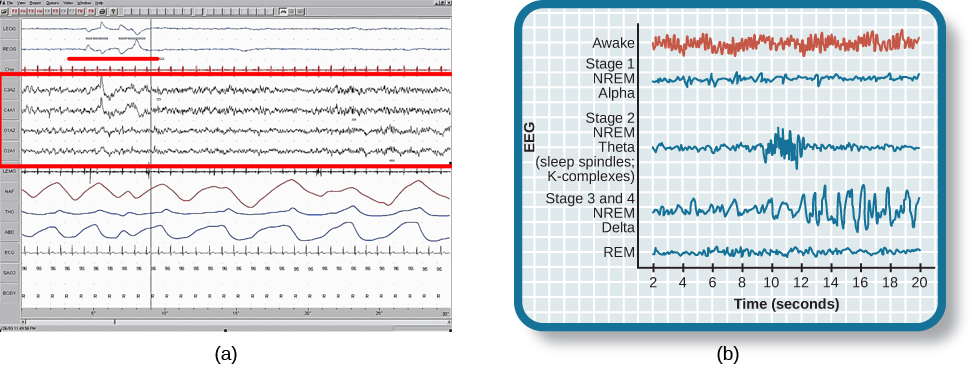
Task: Open the Video menu
Action: tap(67, 3)
